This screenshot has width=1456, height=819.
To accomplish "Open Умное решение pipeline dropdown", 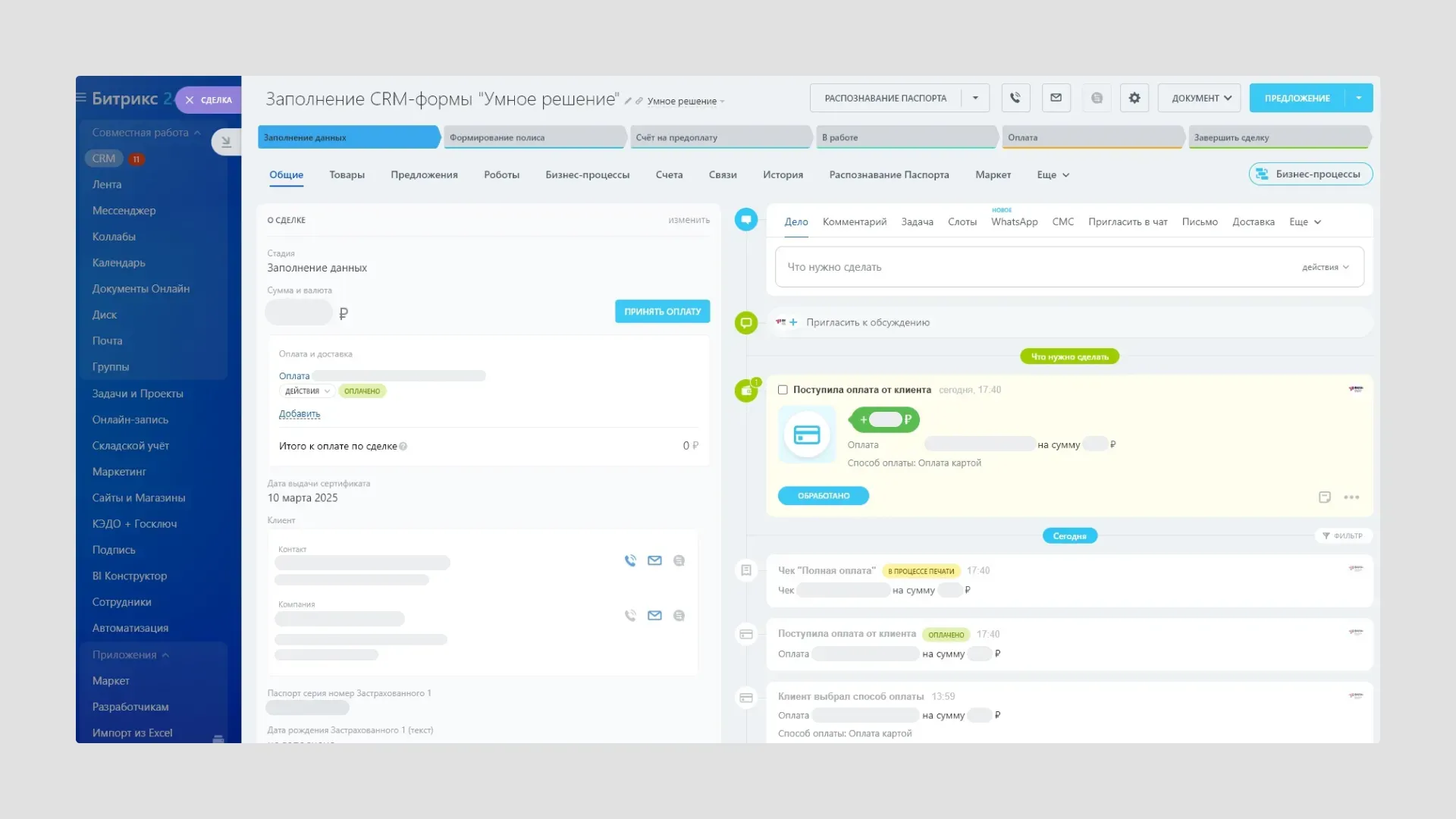I will 686,101.
